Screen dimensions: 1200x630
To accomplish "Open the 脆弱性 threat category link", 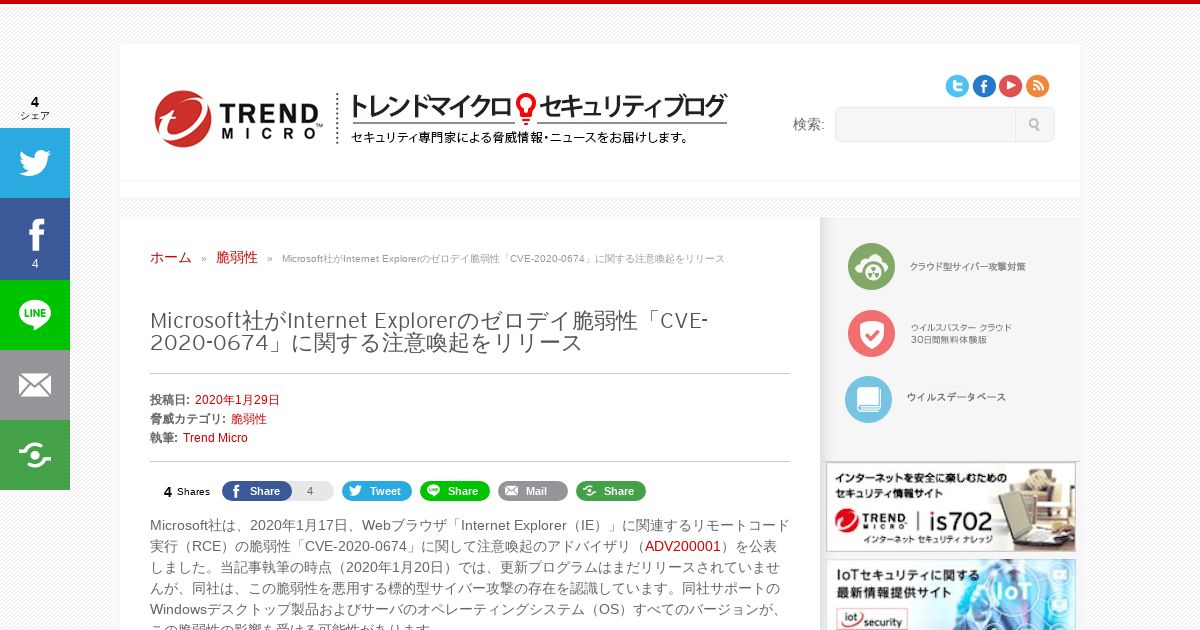I will [249, 419].
